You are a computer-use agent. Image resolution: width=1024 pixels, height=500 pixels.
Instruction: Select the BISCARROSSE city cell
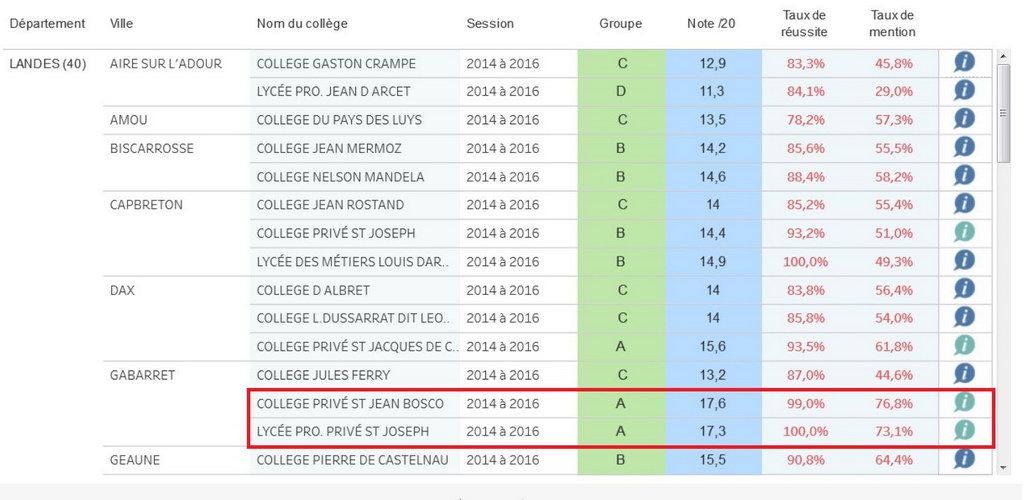[x=152, y=148]
